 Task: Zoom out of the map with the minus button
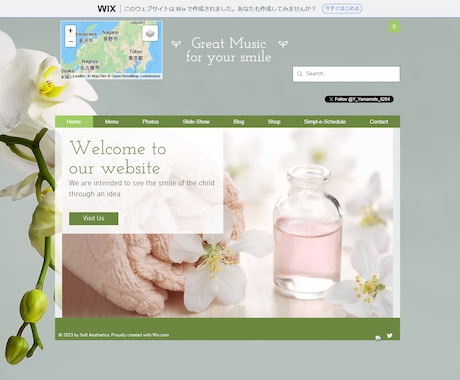pos(70,42)
